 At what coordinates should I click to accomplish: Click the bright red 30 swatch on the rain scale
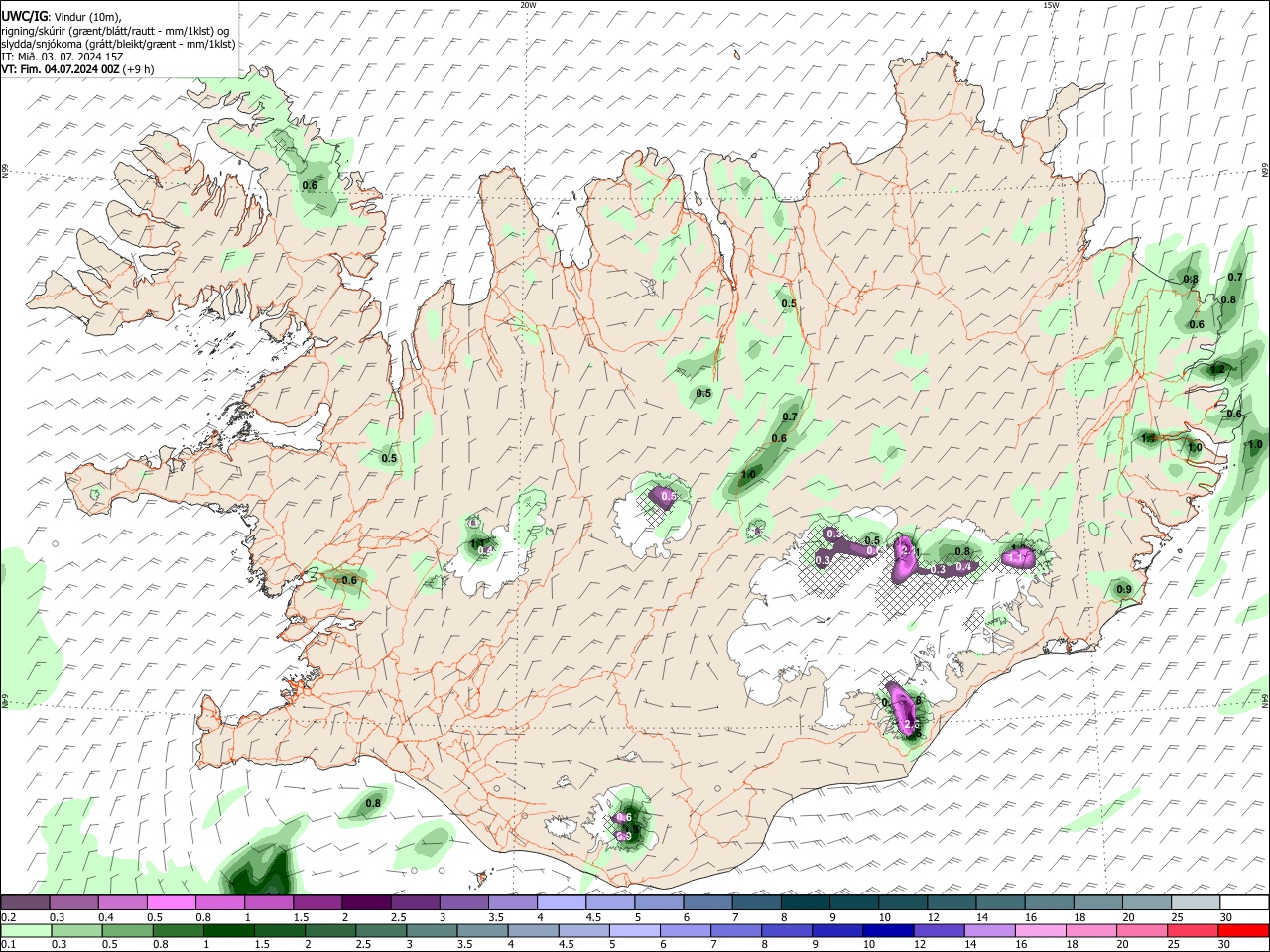[1245, 930]
